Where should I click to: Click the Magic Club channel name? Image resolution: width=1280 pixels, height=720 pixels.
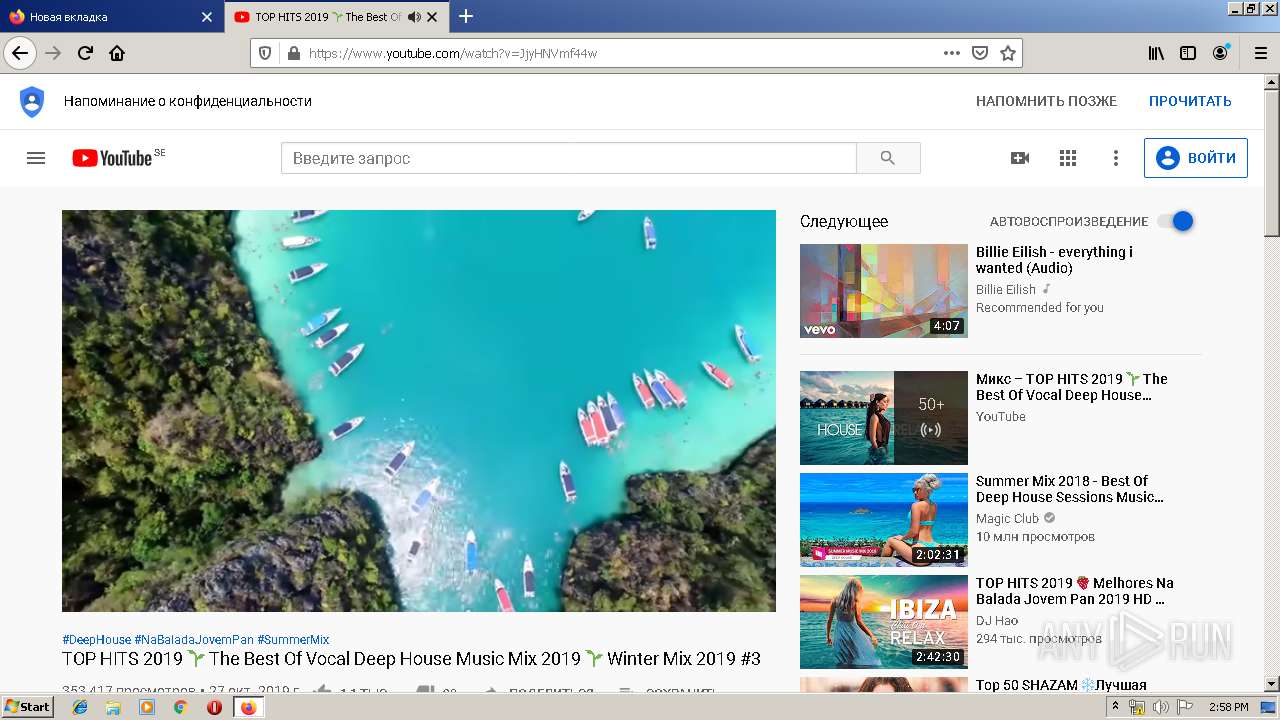[x=1007, y=519]
